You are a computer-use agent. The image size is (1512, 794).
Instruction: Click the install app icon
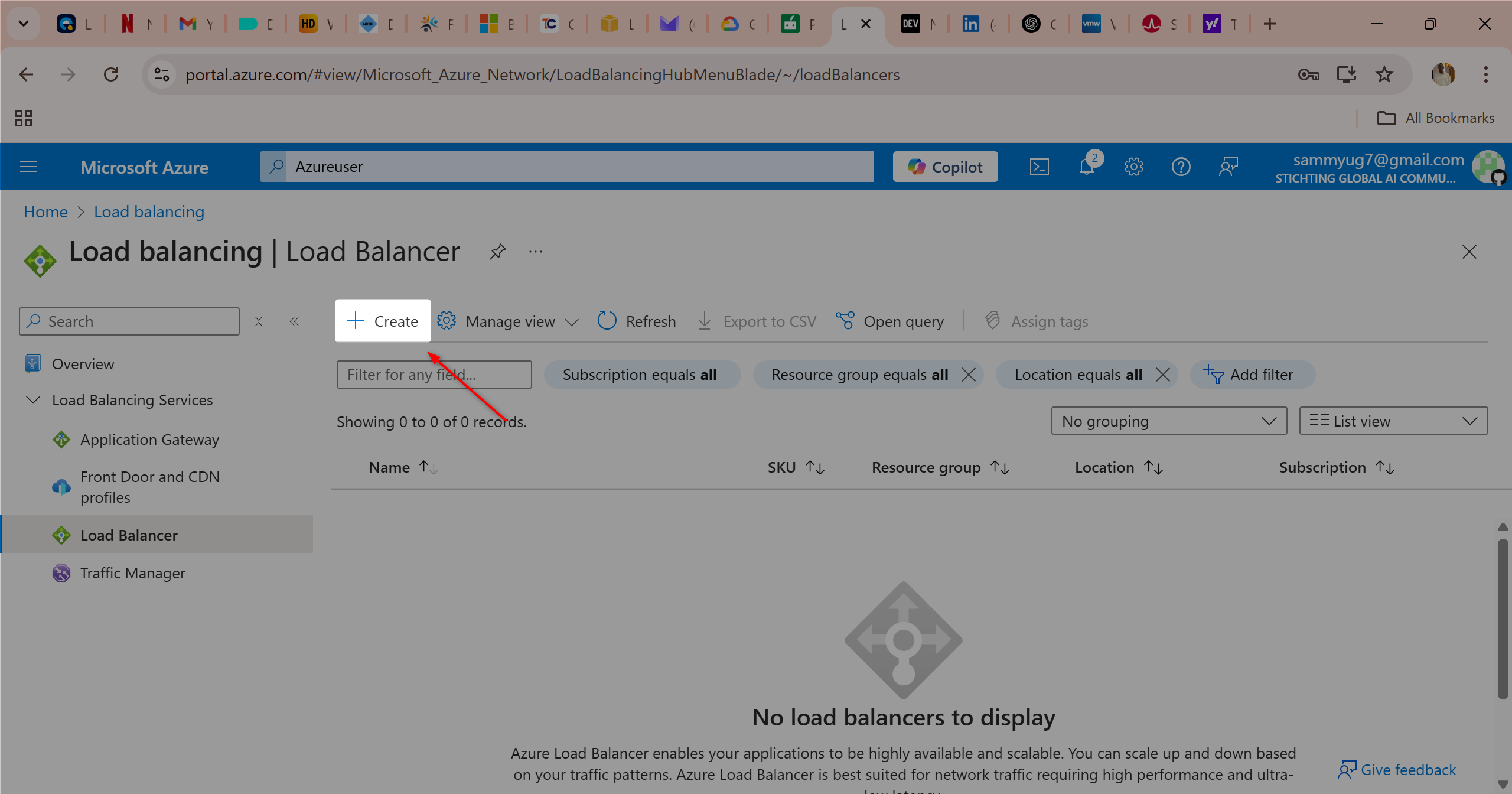pos(1346,74)
